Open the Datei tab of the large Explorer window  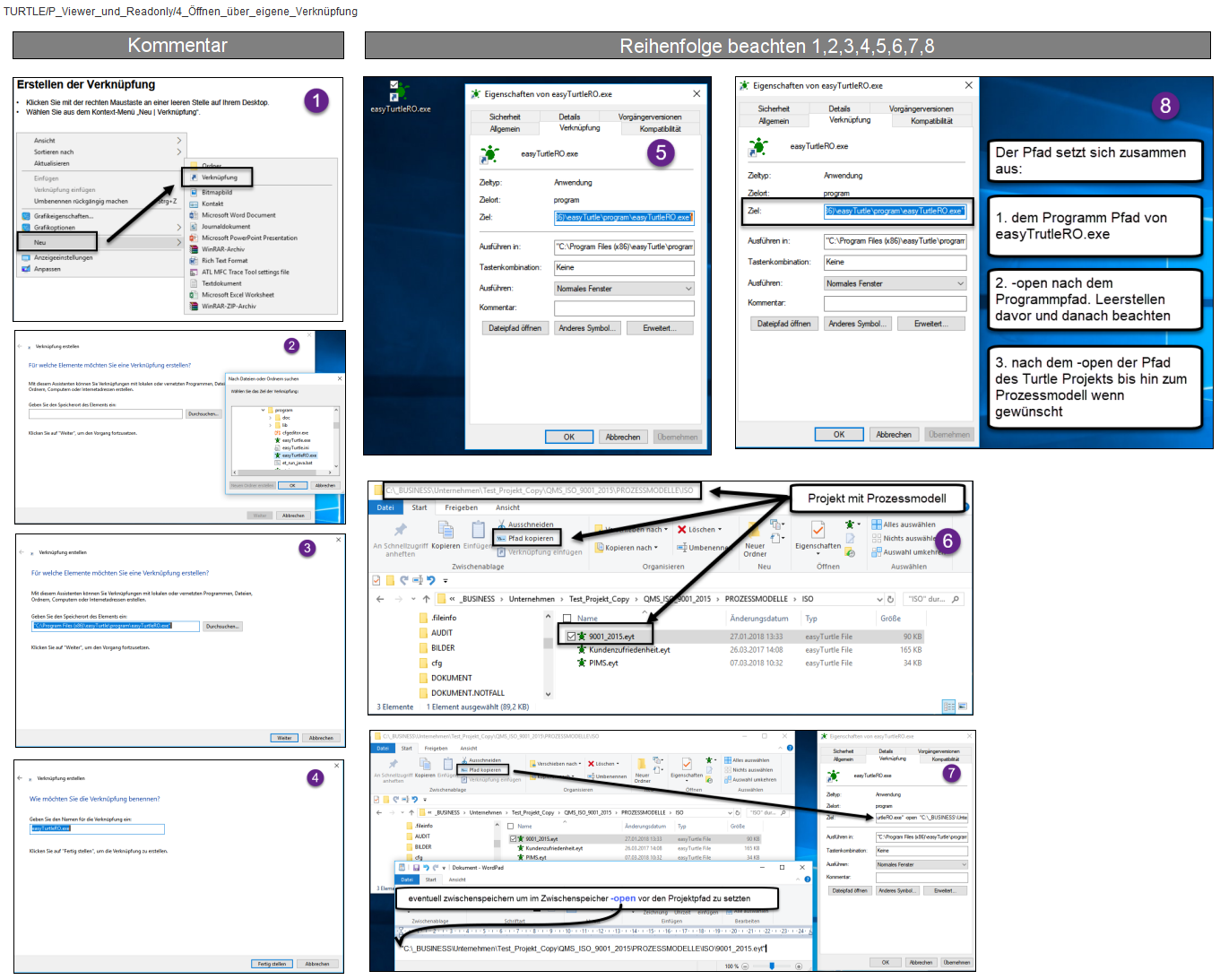pyautogui.click(x=385, y=507)
